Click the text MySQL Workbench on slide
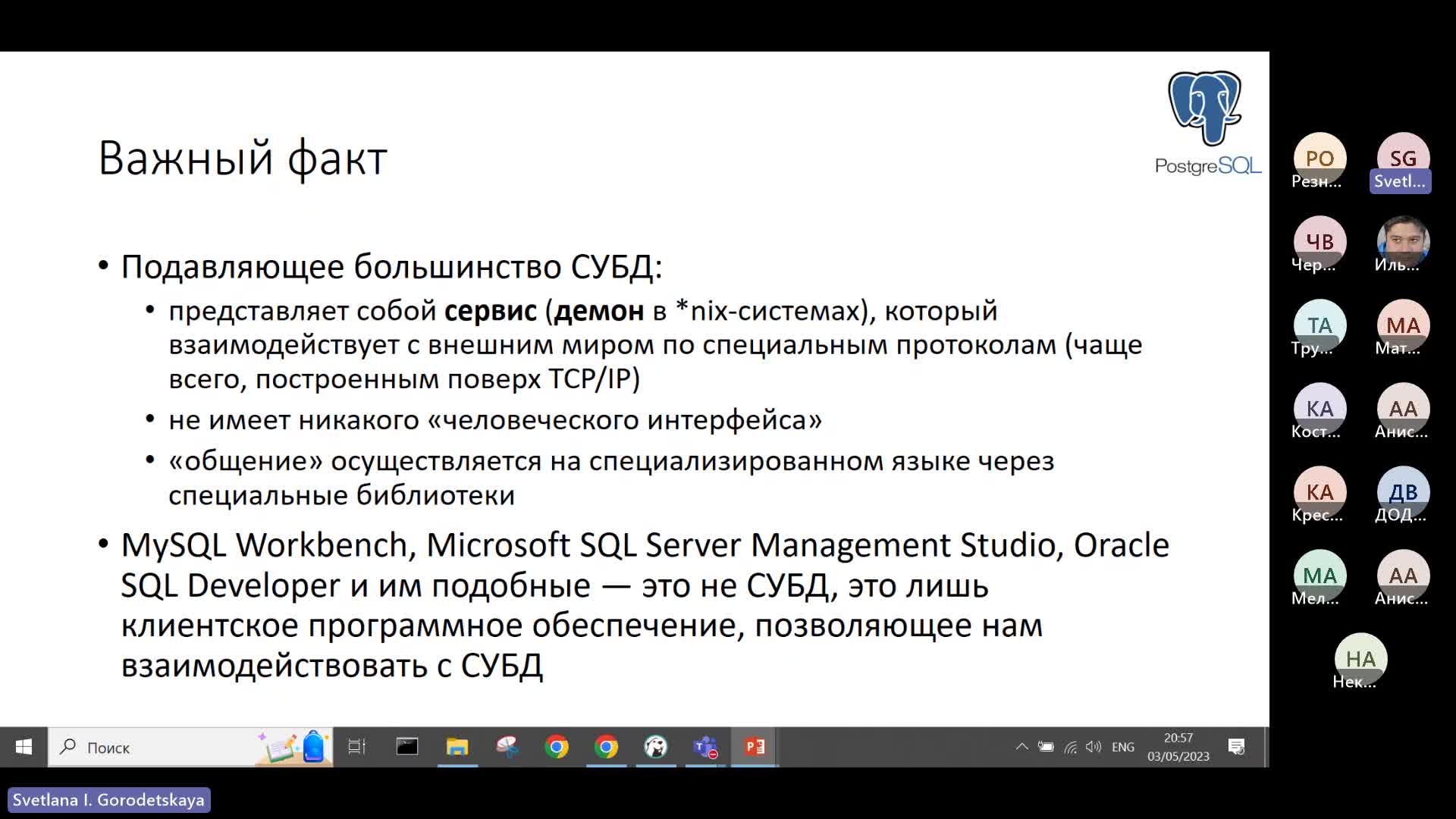The height and width of the screenshot is (819, 1456). coord(268,545)
